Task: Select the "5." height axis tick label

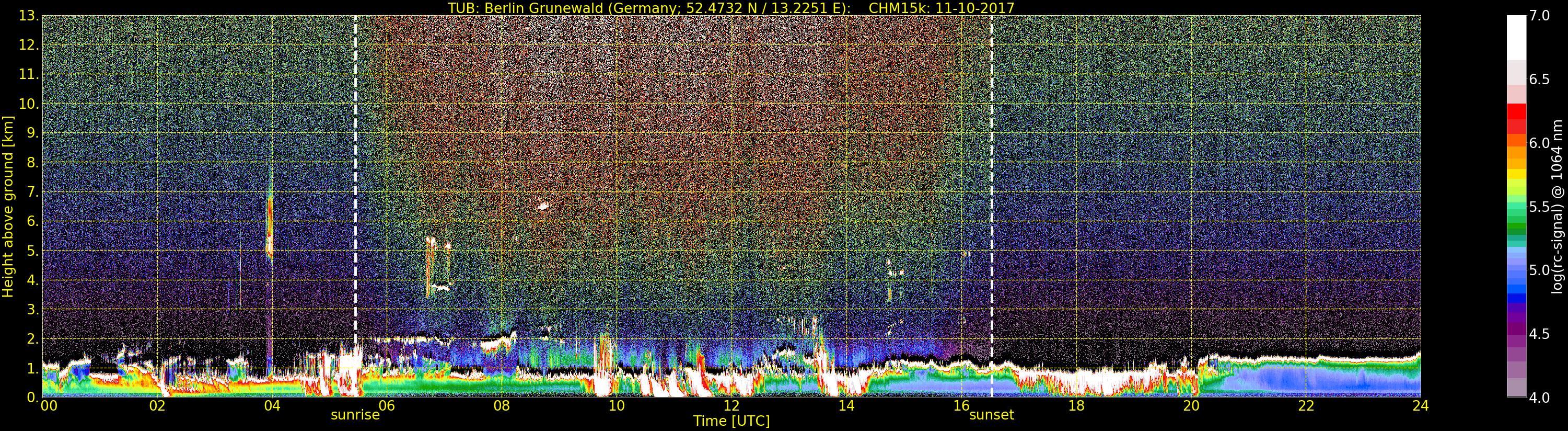Action: 33,251
